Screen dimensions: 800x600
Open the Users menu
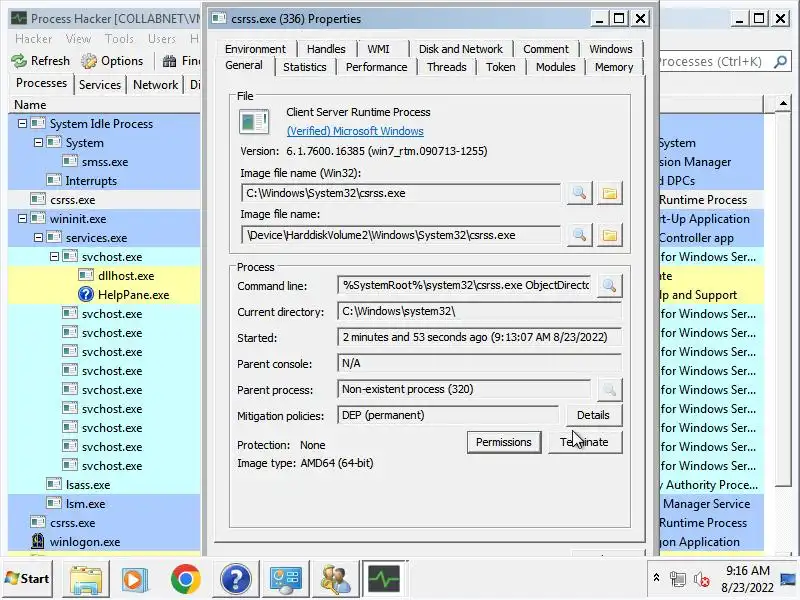[x=162, y=39]
